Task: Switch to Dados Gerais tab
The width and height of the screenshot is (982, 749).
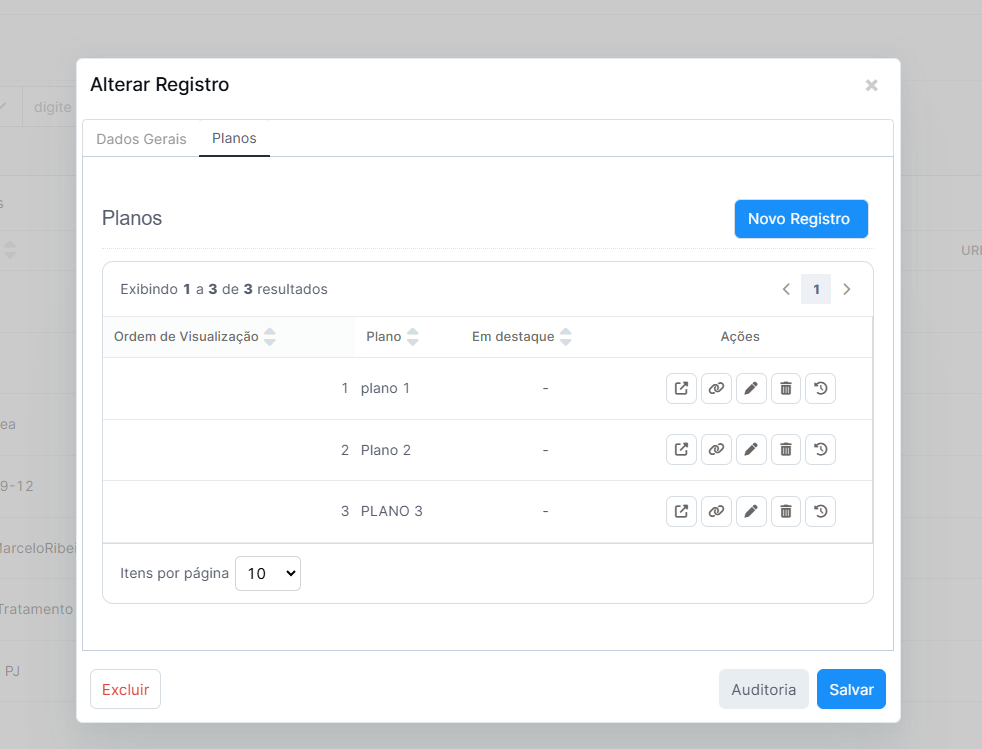Action: point(141,139)
